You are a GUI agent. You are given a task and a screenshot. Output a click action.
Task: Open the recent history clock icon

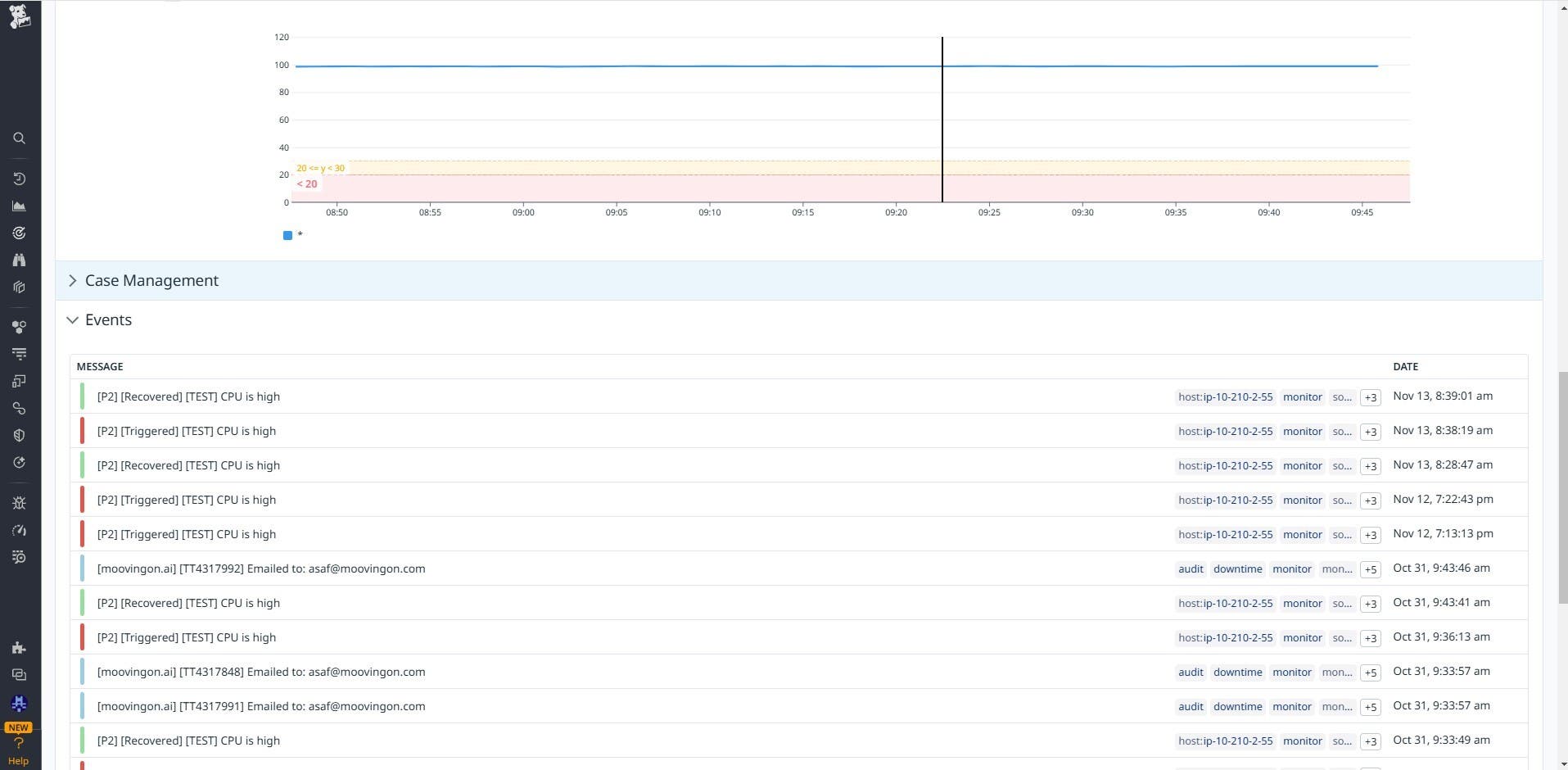pyautogui.click(x=20, y=179)
